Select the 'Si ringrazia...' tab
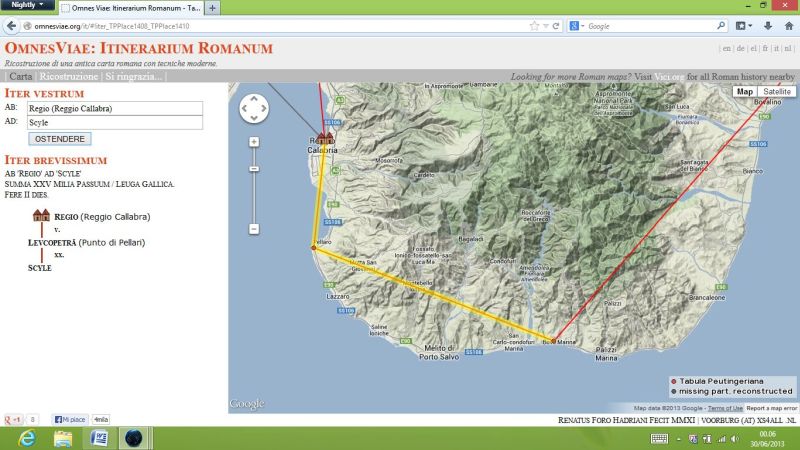Image resolution: width=800 pixels, height=450 pixels. coord(135,76)
